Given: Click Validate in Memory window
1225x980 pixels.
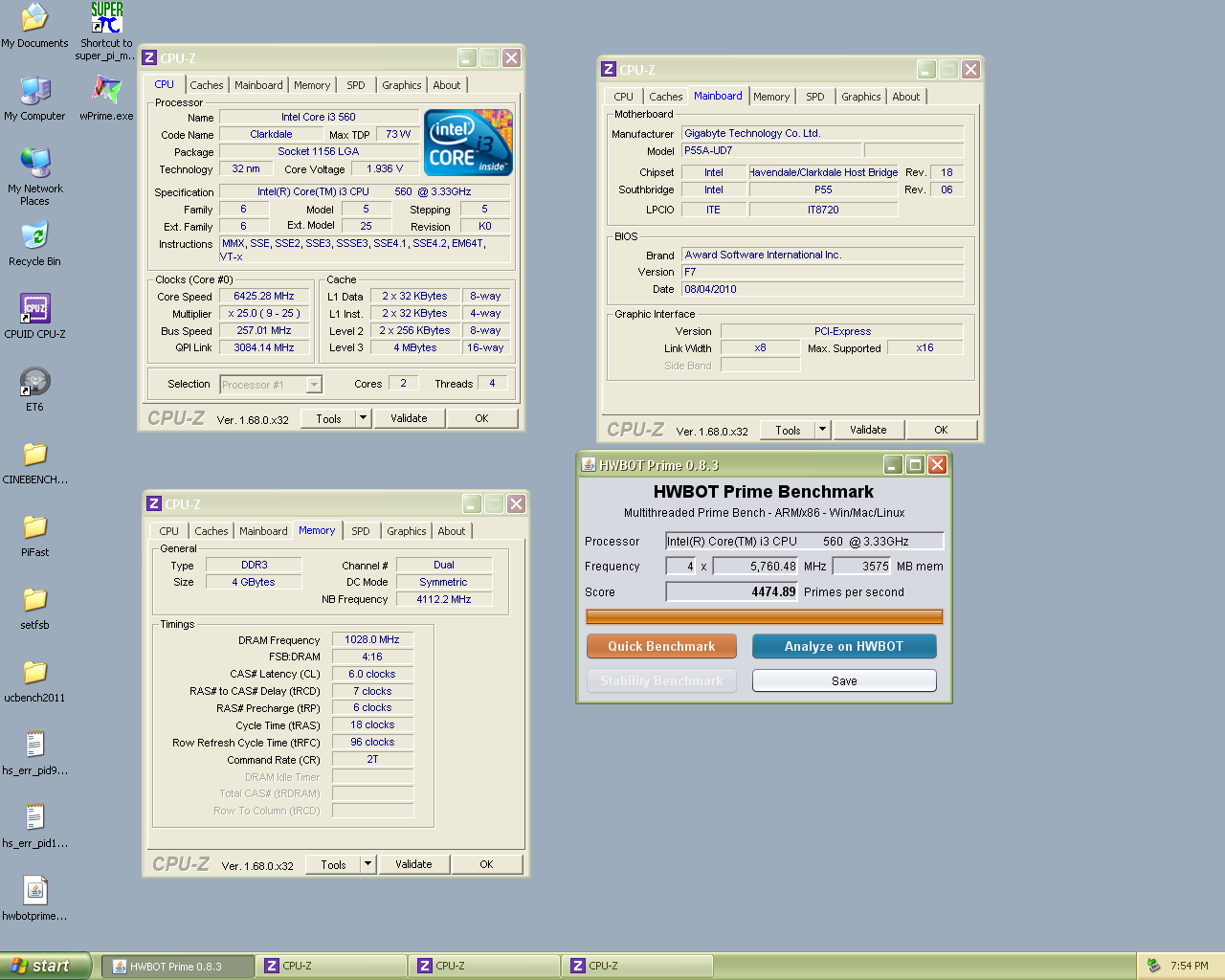Looking at the screenshot, I should [413, 864].
